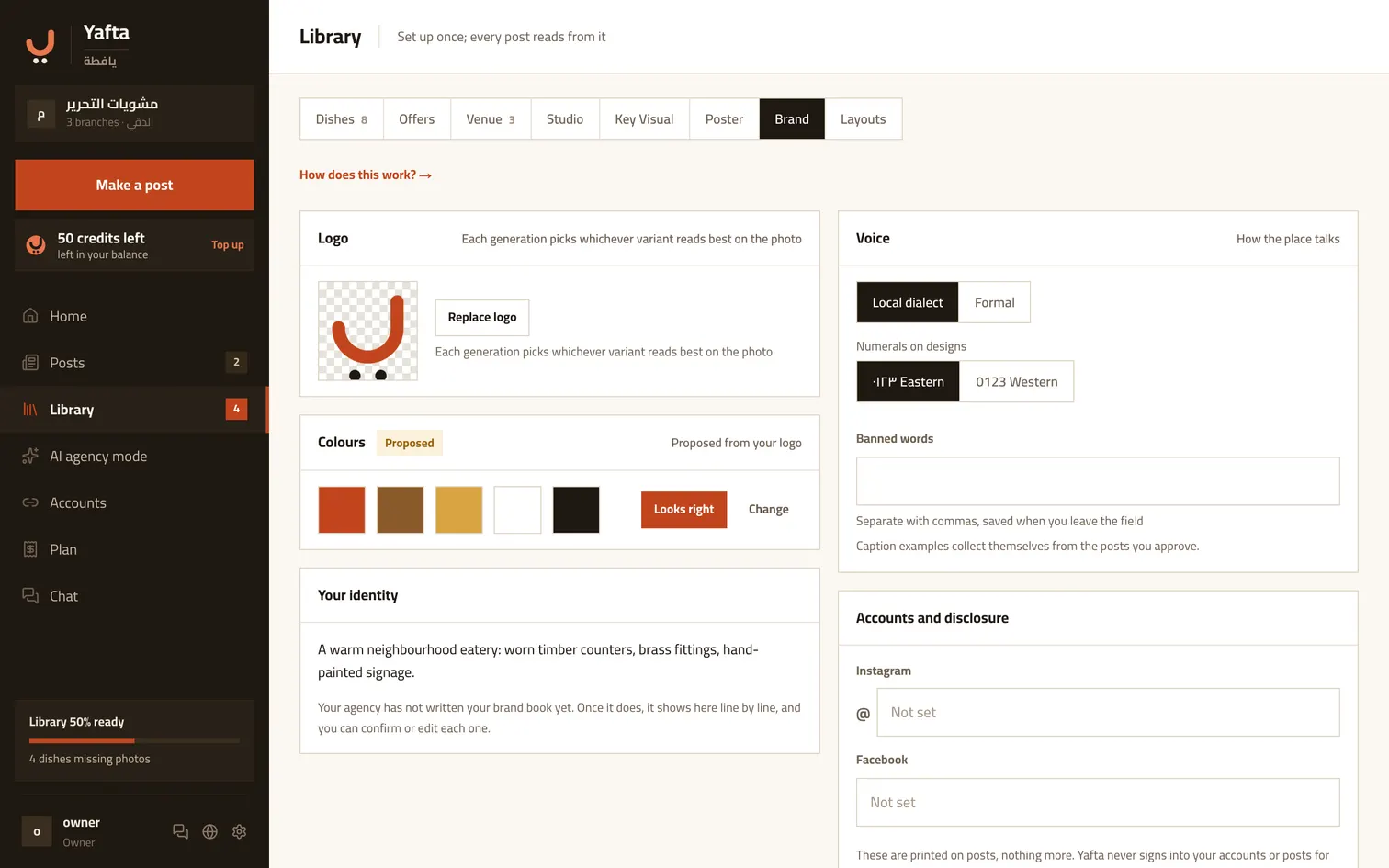Select the mustard yellow colour swatch
Screen dimensions: 1389x868
[x=459, y=510]
